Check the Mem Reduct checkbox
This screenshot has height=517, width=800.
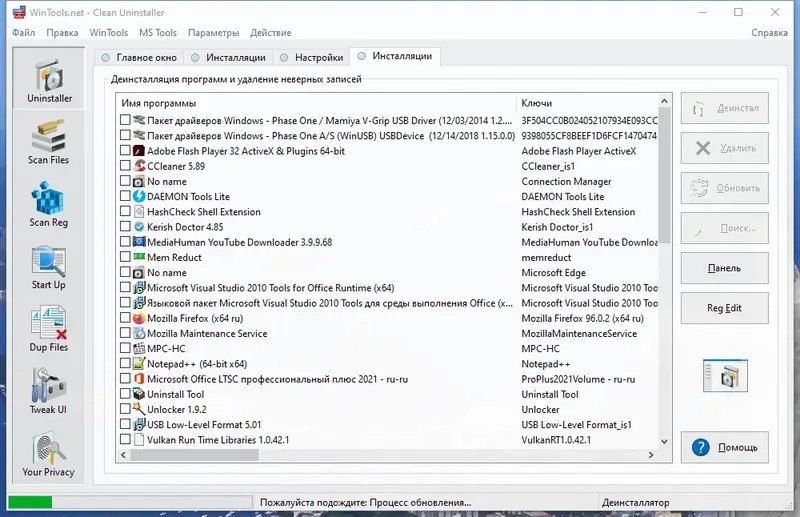125,257
